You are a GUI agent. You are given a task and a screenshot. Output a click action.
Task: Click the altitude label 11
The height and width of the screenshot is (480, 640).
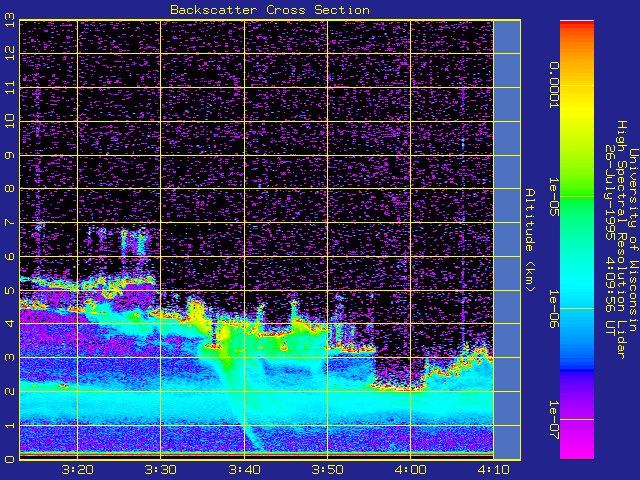tap(10, 87)
